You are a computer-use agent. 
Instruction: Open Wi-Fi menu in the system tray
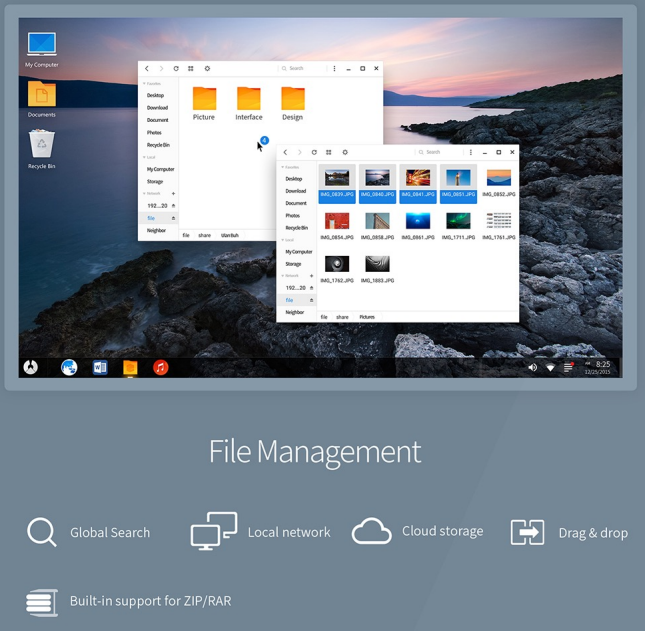tap(550, 367)
